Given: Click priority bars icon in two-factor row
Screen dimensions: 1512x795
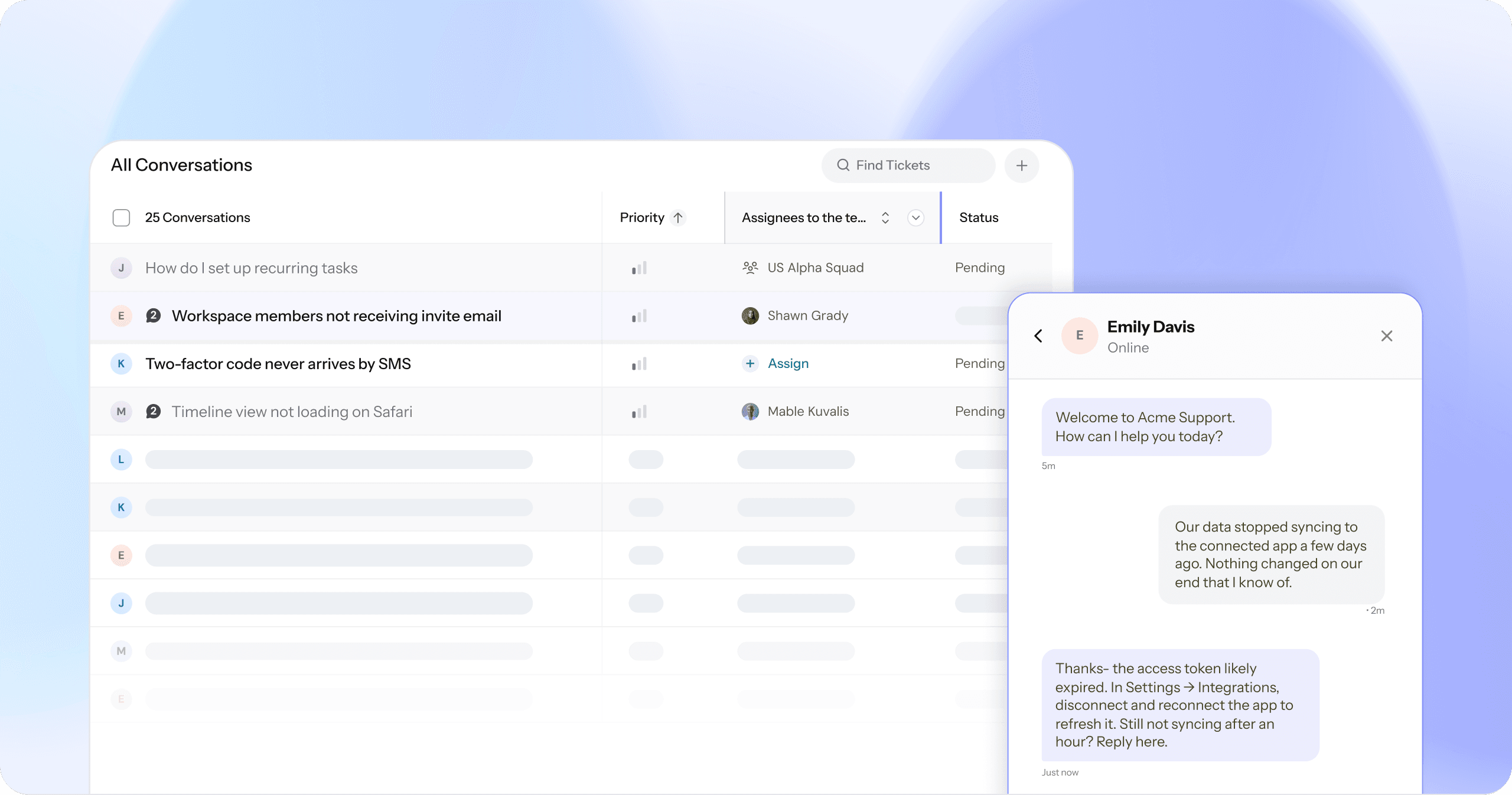Looking at the screenshot, I should (x=639, y=364).
